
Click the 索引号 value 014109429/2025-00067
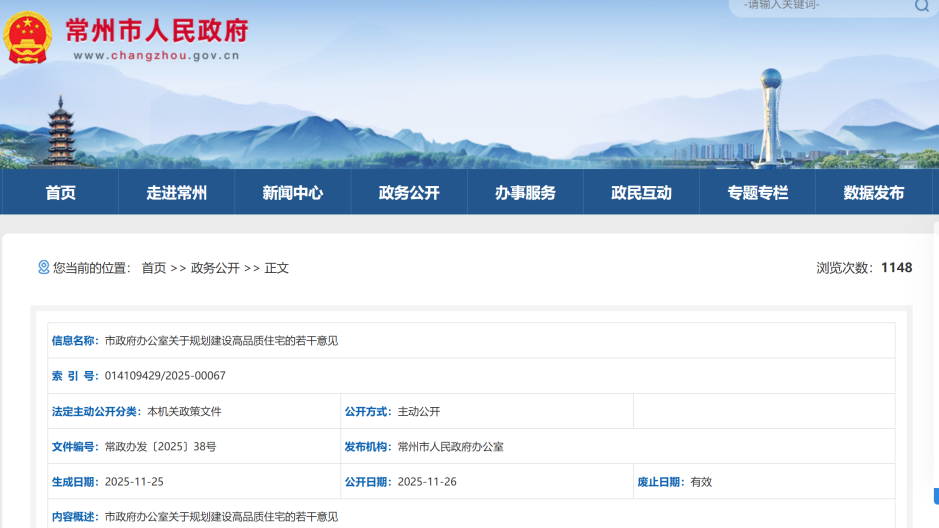pos(165,376)
